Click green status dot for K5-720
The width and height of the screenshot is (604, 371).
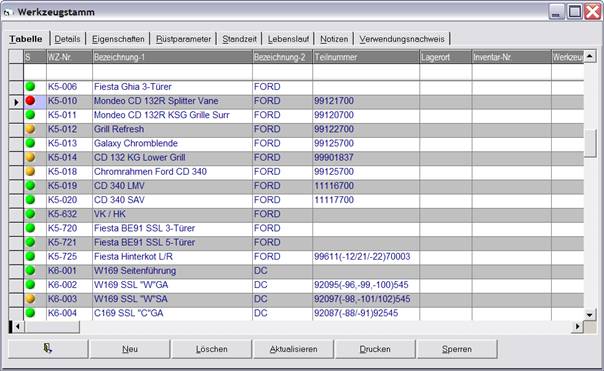[30, 228]
